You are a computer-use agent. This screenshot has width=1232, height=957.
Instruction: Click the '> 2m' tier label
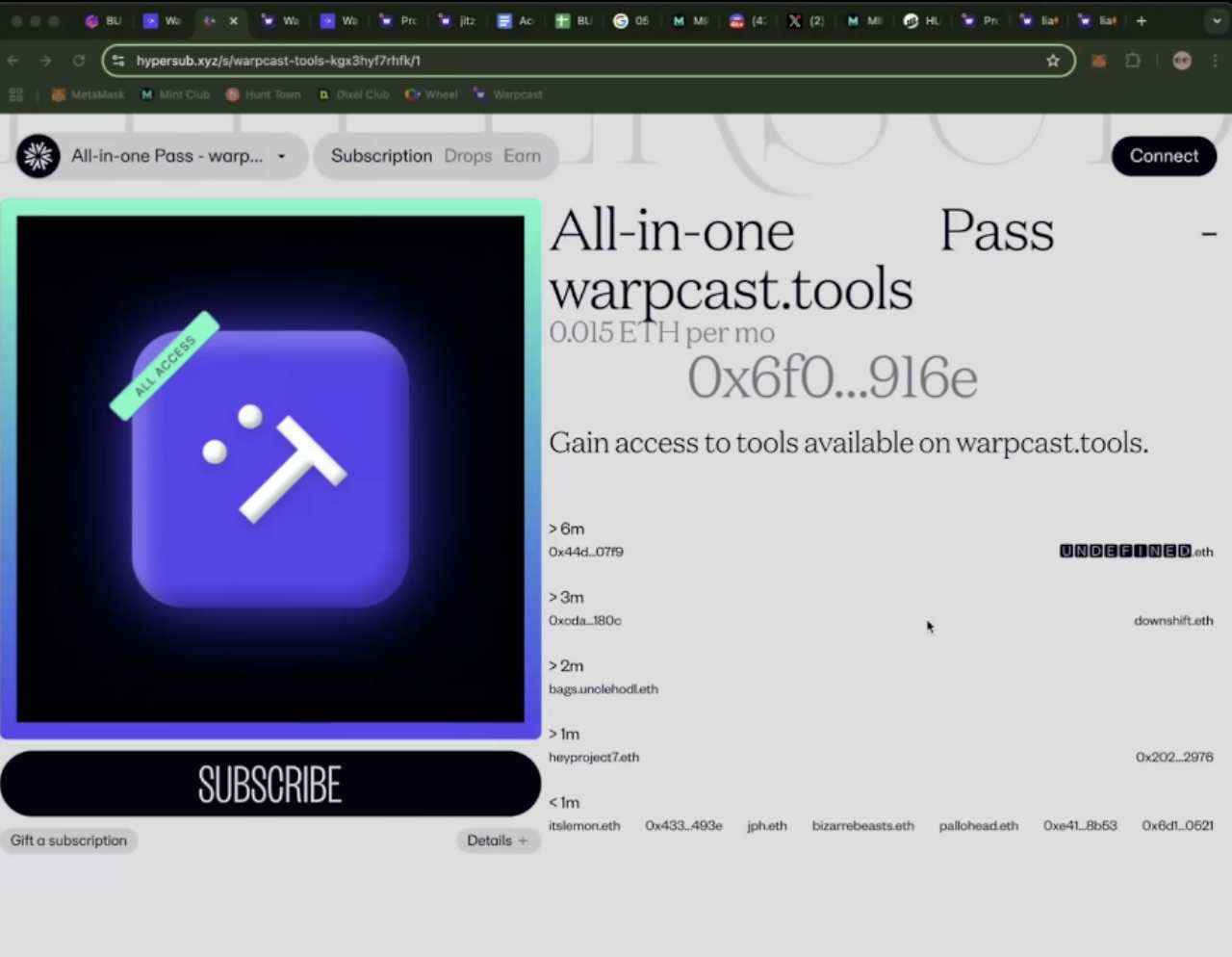(x=567, y=666)
